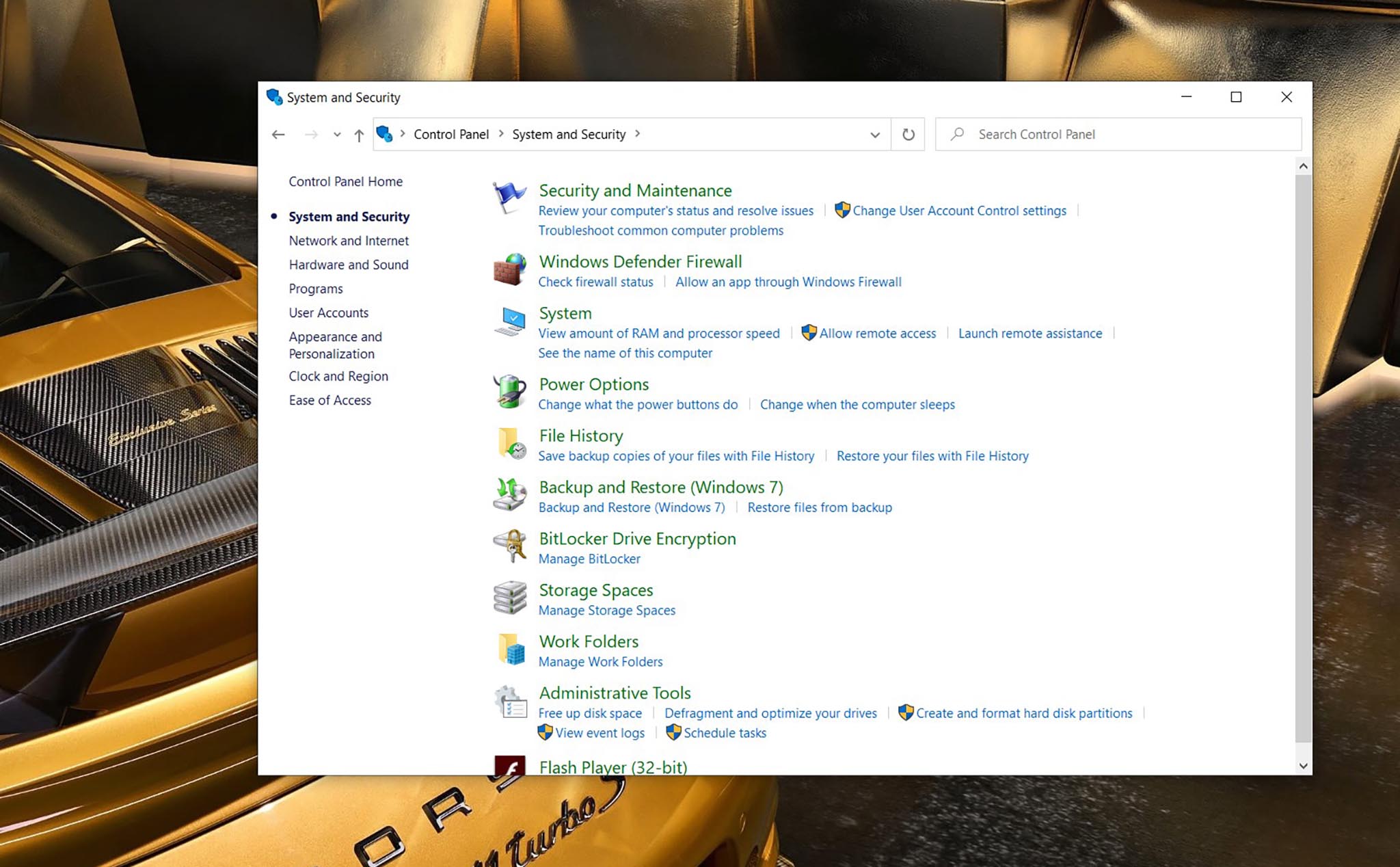Click the Security and Maintenance flag icon
The image size is (1400, 867).
click(509, 198)
